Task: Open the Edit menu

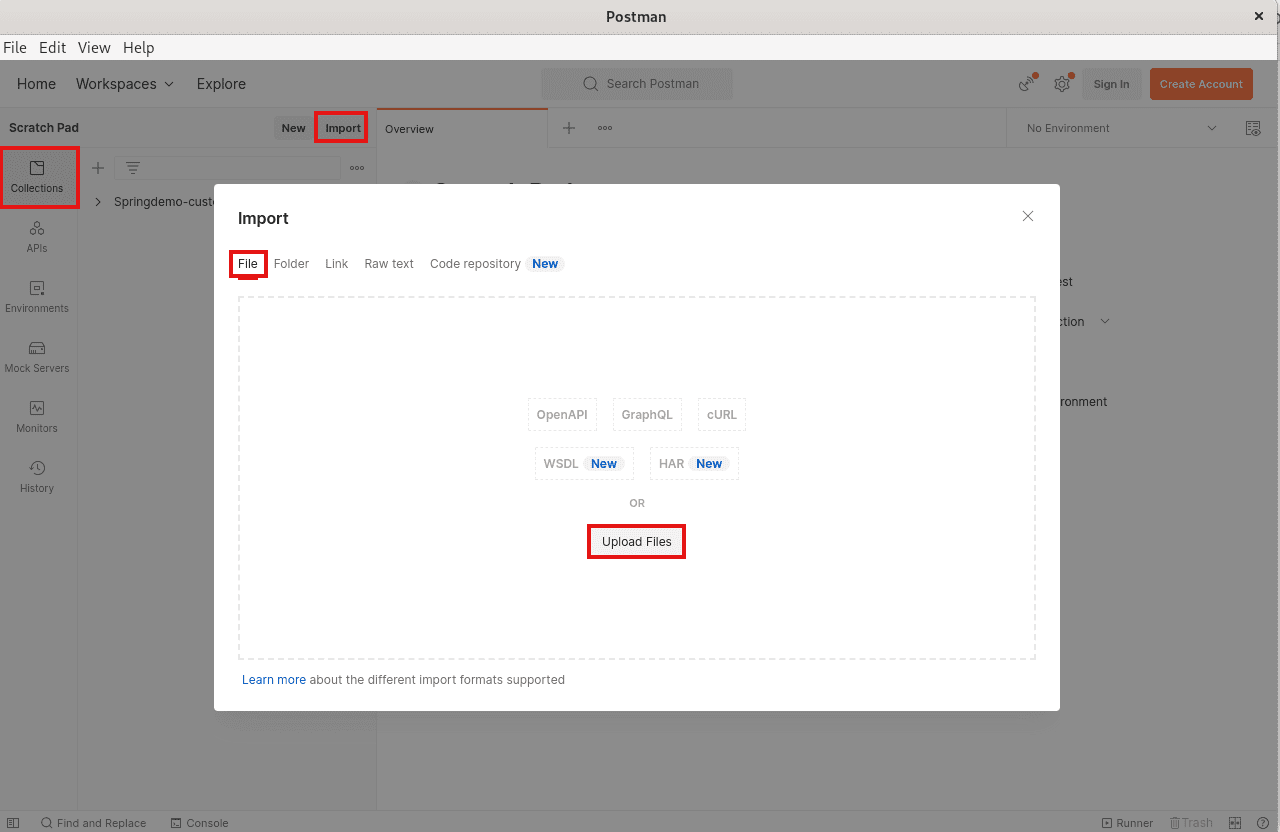Action: (52, 47)
